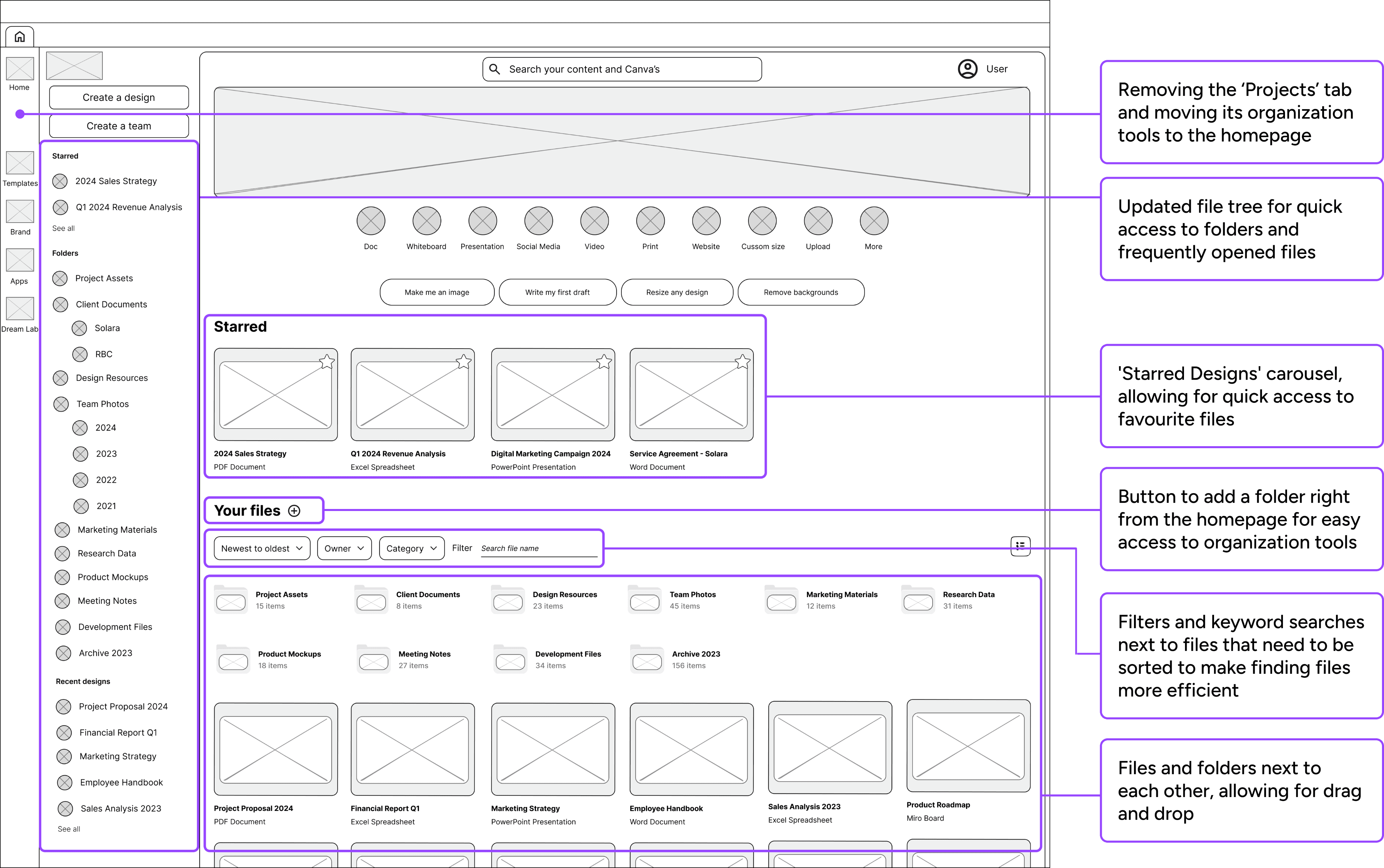Select the Video design type icon

[594, 221]
